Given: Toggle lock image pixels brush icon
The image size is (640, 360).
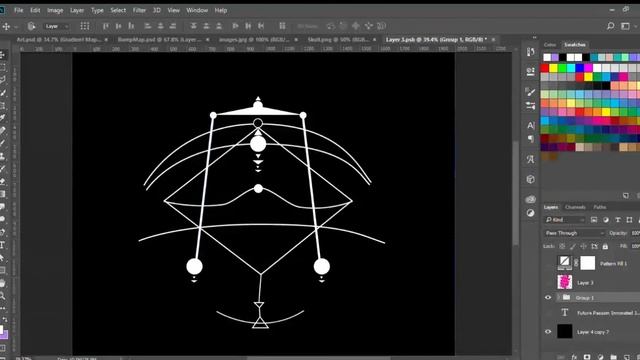Looking at the screenshot, I should (x=573, y=247).
